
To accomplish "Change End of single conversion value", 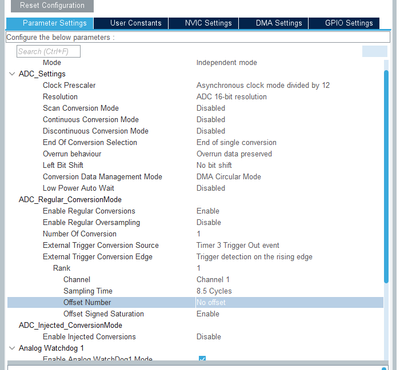I will point(236,143).
